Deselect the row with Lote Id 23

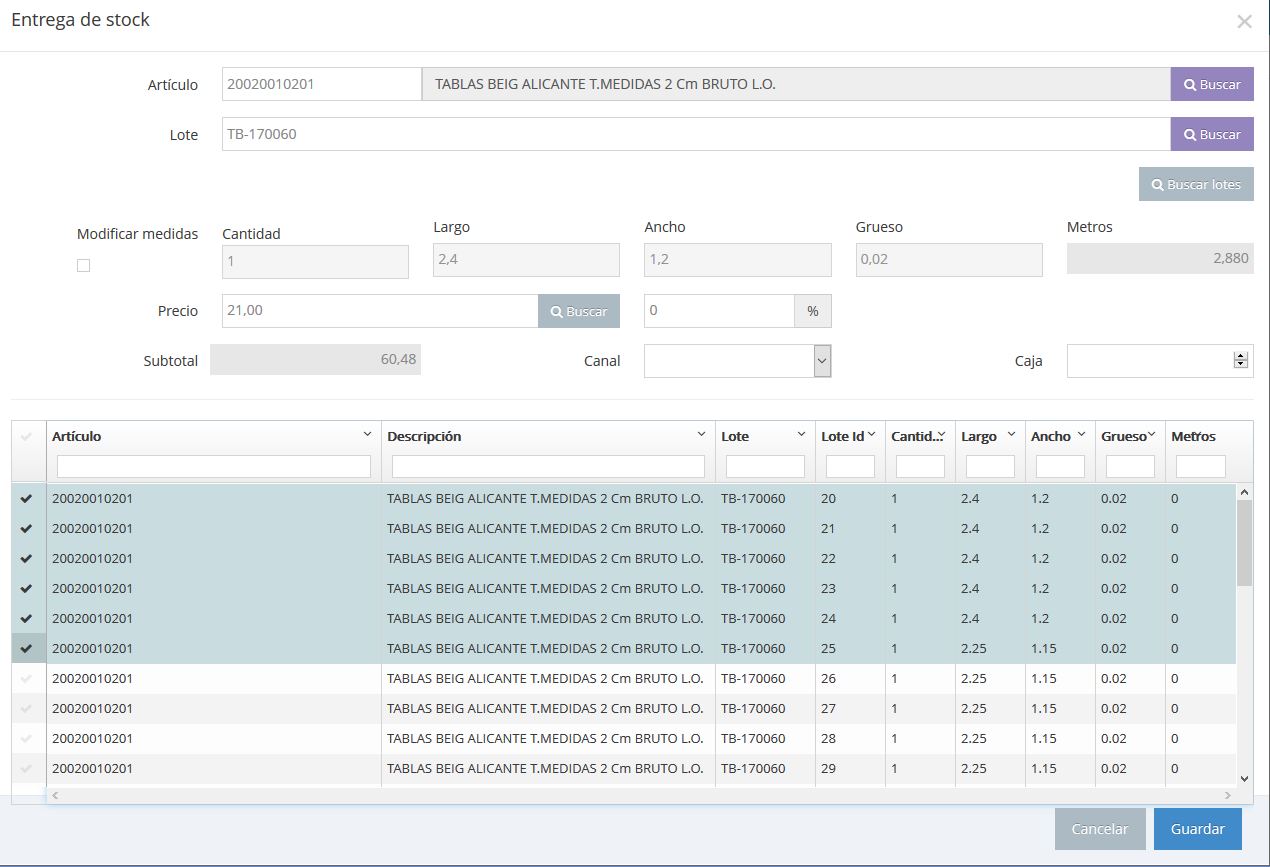[27, 588]
